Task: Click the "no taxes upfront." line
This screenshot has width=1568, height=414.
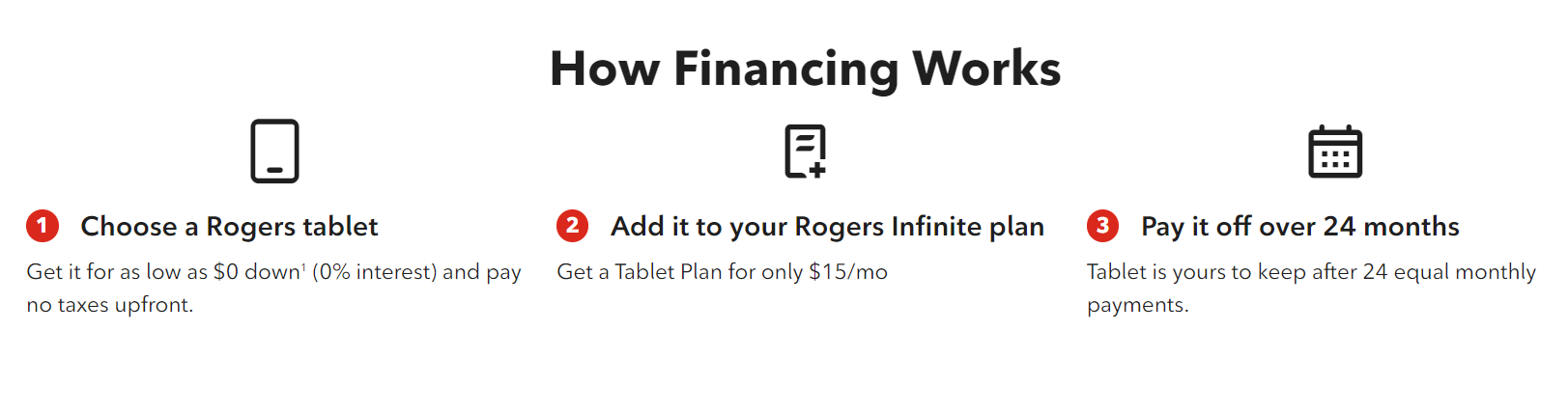Action: pyautogui.click(x=110, y=305)
